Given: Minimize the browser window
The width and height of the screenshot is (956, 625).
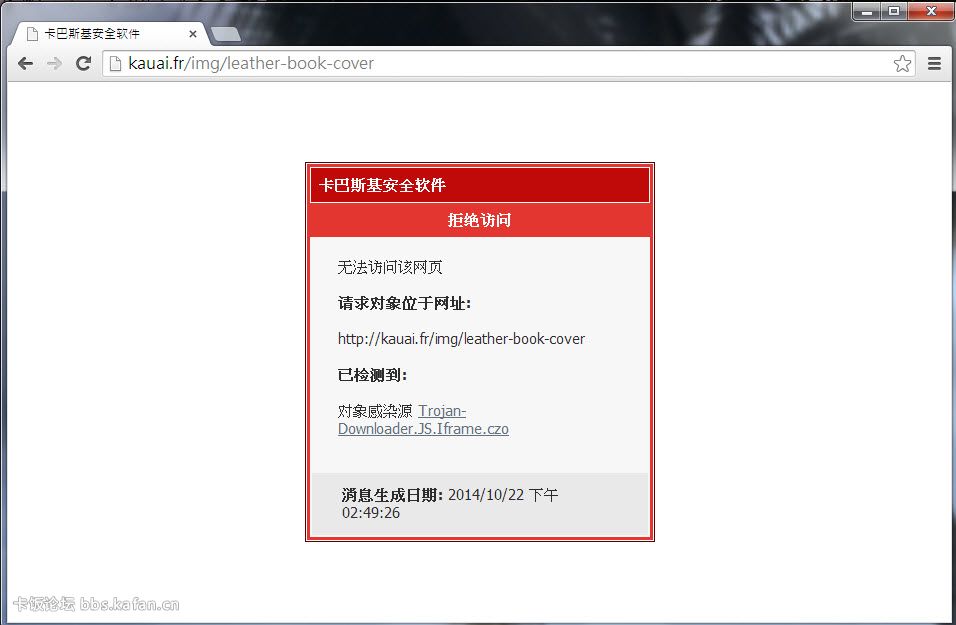Looking at the screenshot, I should [x=867, y=11].
